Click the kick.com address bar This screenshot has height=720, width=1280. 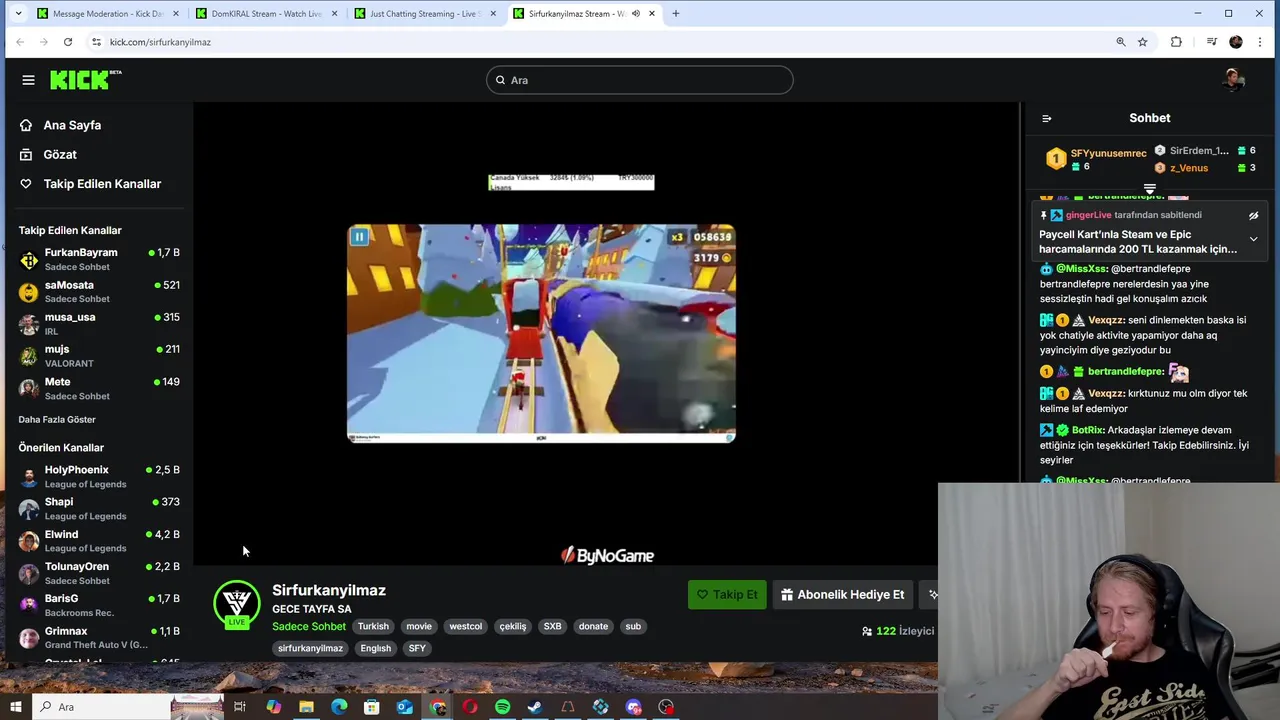600,42
